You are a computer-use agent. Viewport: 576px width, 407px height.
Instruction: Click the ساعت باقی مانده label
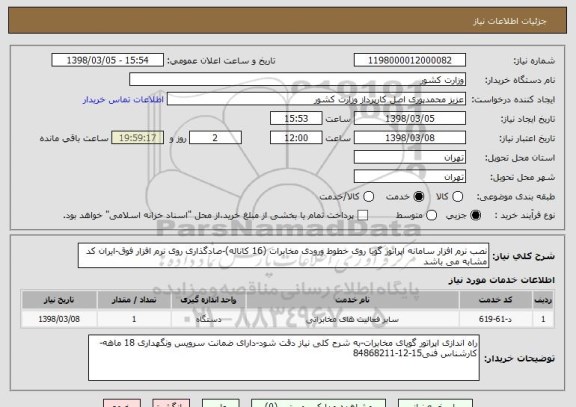point(74,138)
